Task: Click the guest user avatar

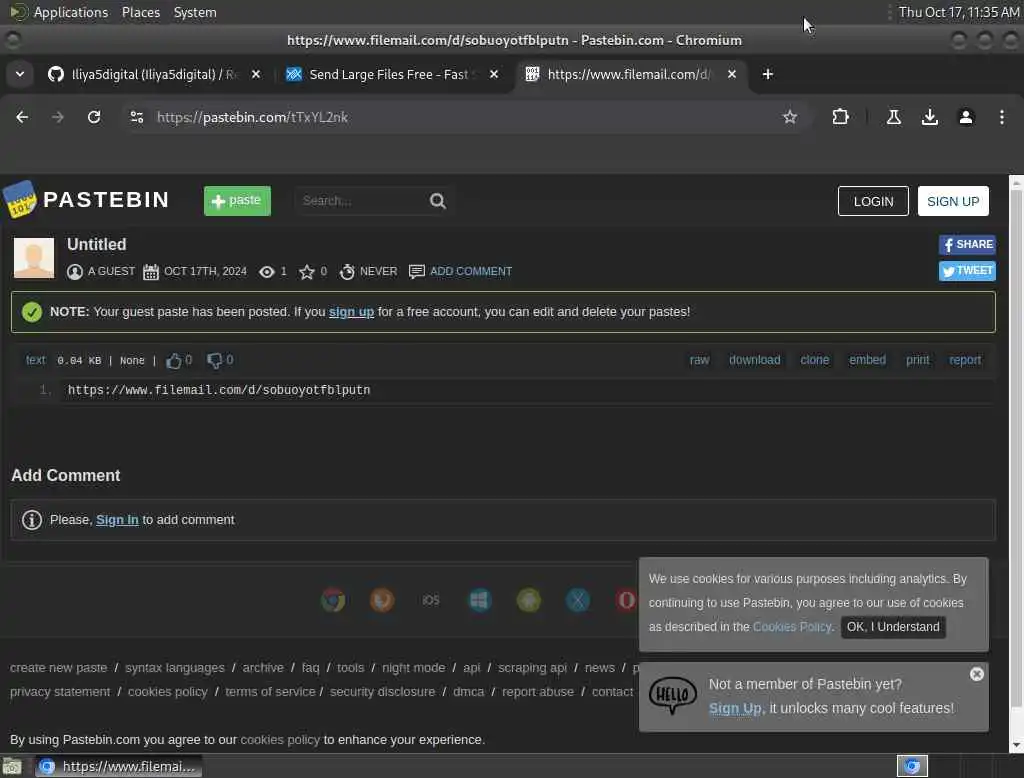Action: pos(34,258)
